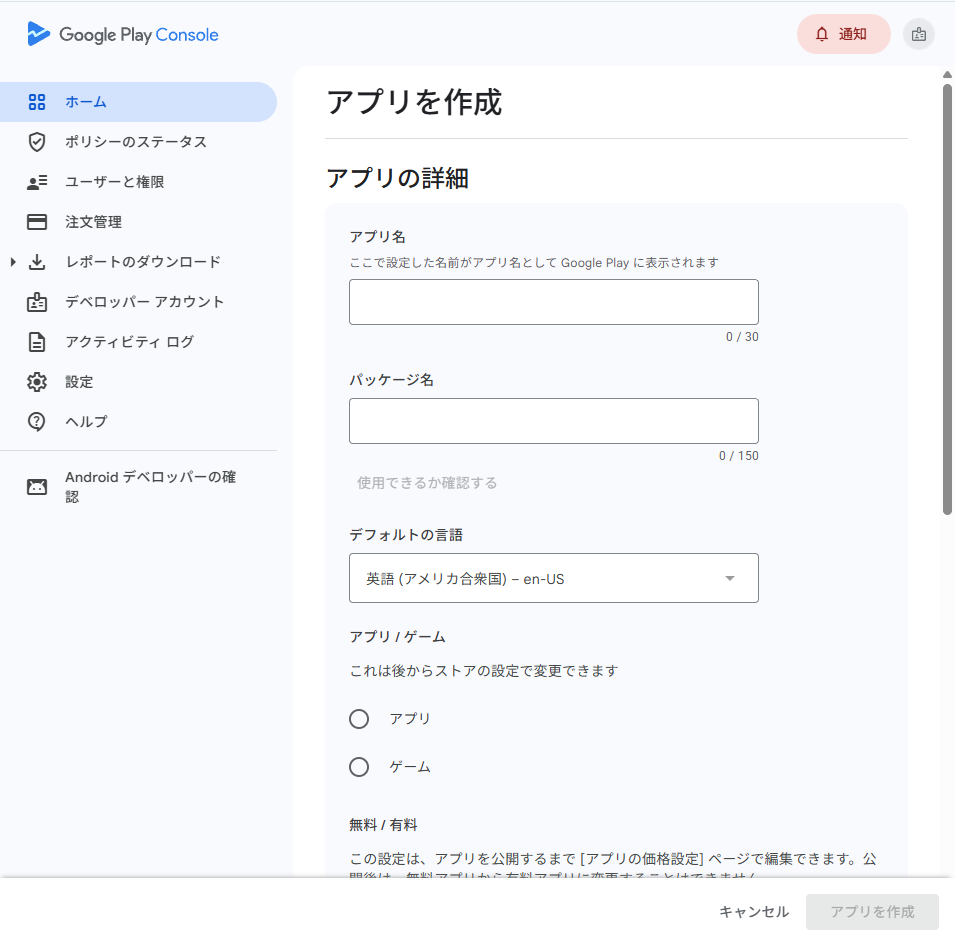Click the 0 / 150 character counter
The width and height of the screenshot is (955, 946).
739,456
